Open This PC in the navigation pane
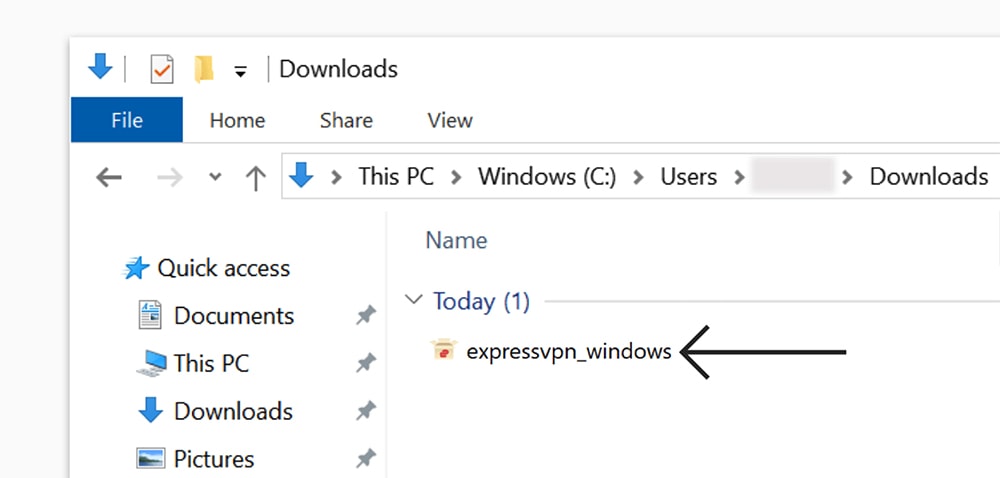This screenshot has width=1000, height=478. 211,364
